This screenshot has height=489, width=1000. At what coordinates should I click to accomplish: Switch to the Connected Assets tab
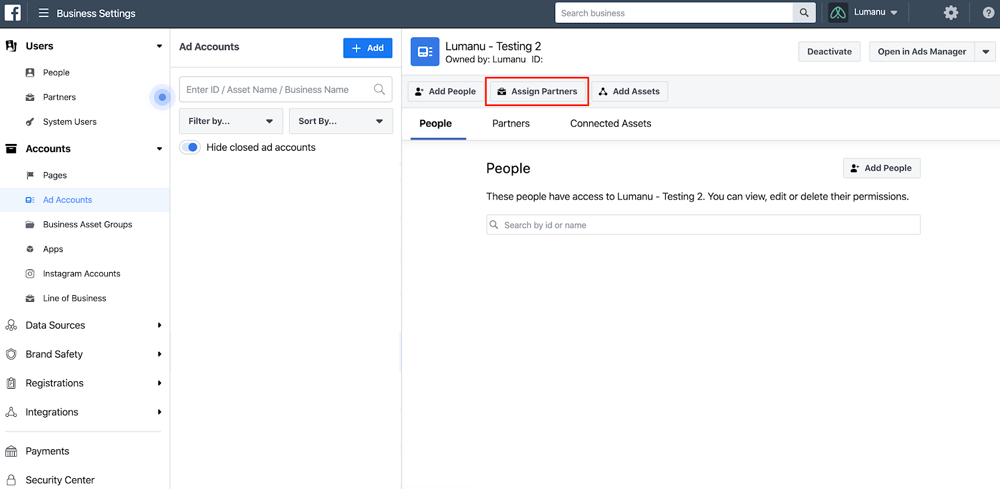pos(610,124)
